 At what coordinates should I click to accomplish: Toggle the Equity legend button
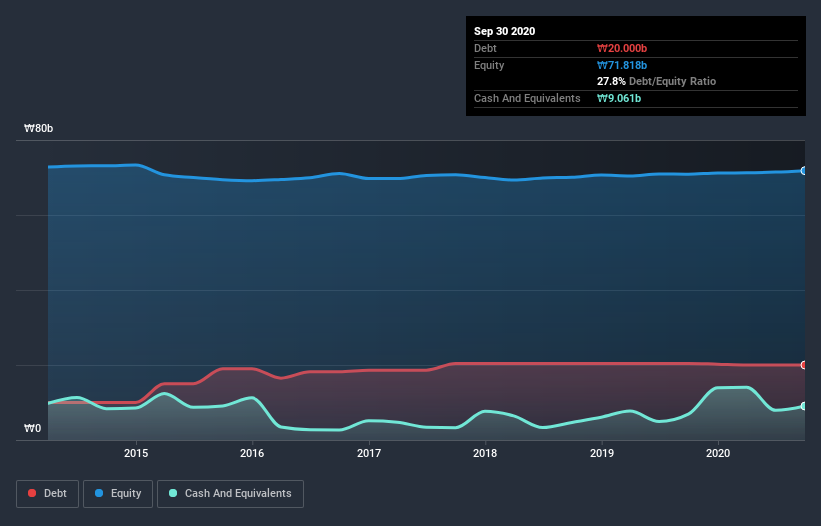118,494
